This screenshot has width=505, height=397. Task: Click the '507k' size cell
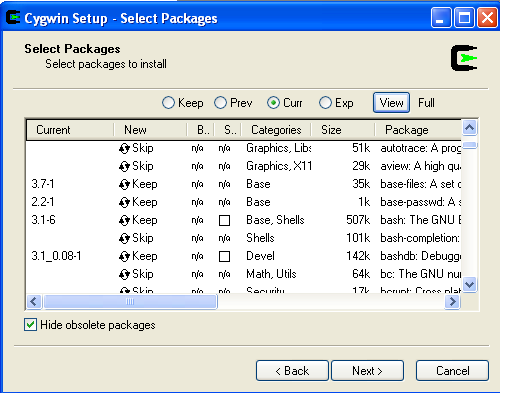pyautogui.click(x=358, y=220)
